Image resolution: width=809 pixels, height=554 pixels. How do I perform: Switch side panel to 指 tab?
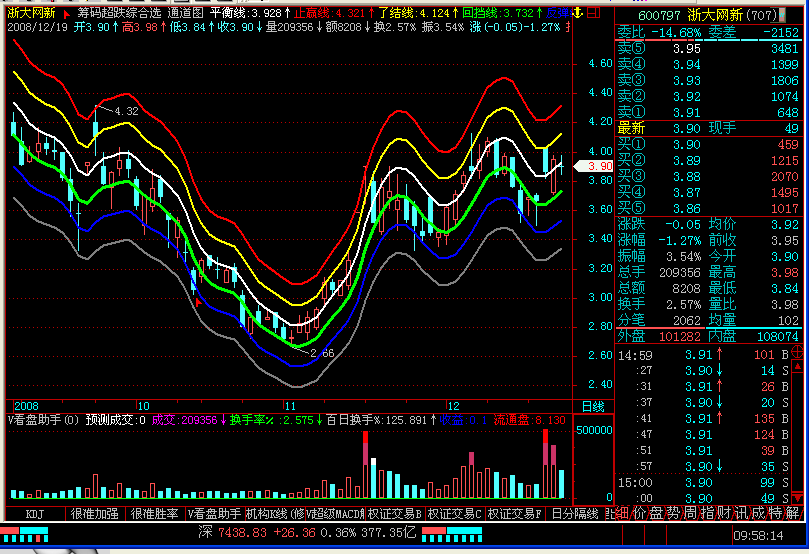(x=707, y=513)
